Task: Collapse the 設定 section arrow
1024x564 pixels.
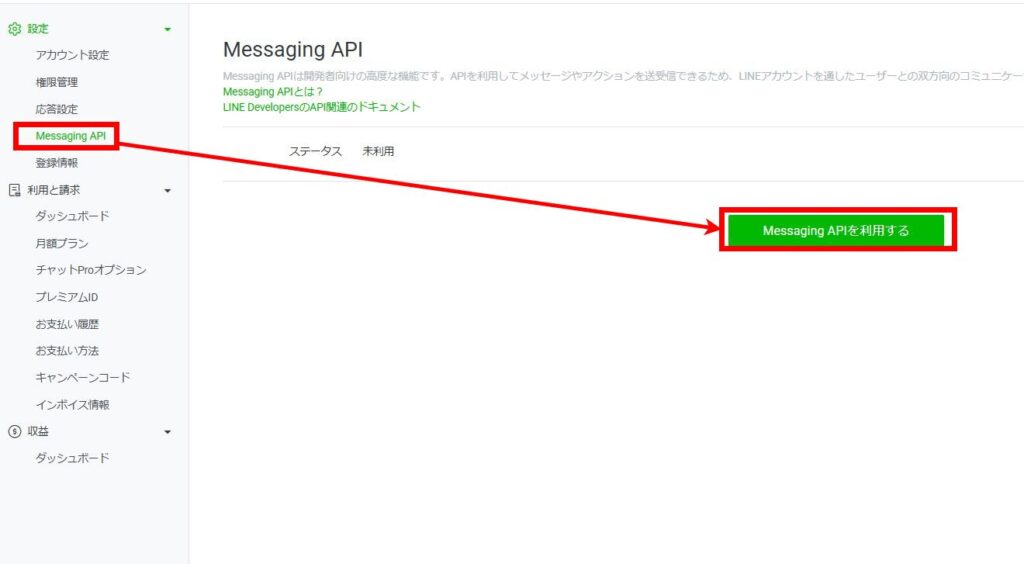Action: 168,29
